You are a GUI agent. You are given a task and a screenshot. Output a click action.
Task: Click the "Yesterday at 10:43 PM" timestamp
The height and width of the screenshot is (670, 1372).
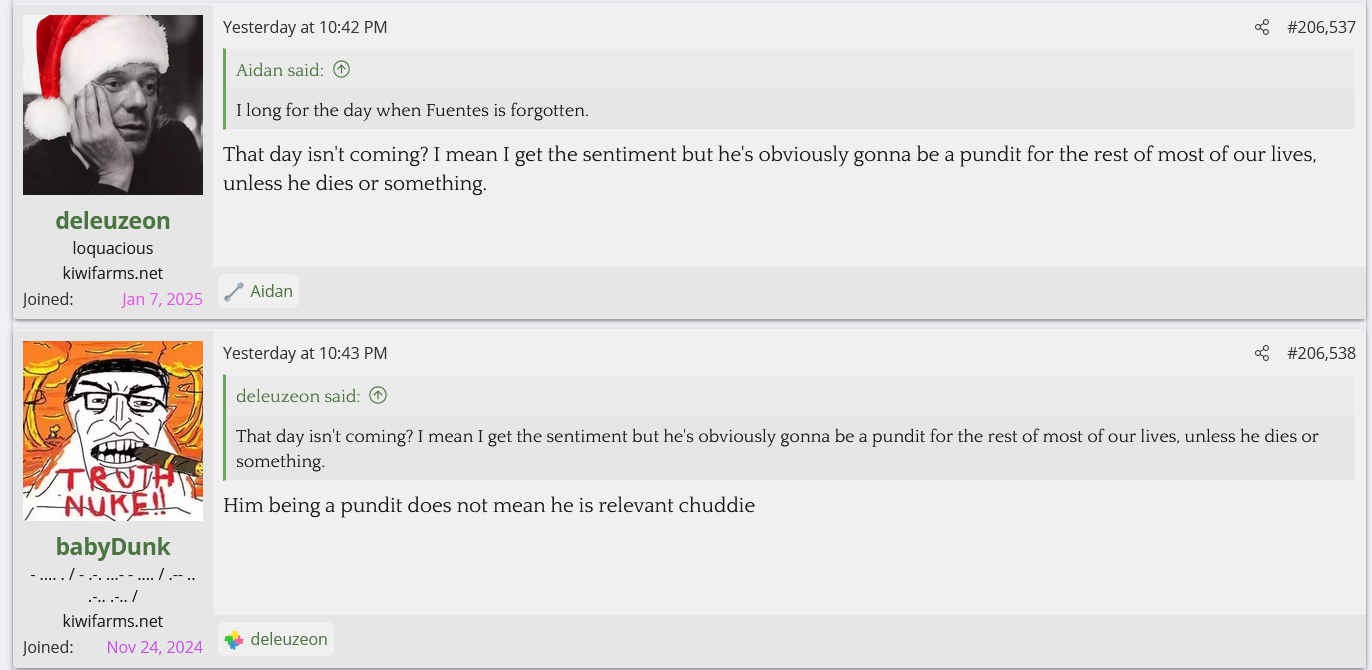pos(305,353)
